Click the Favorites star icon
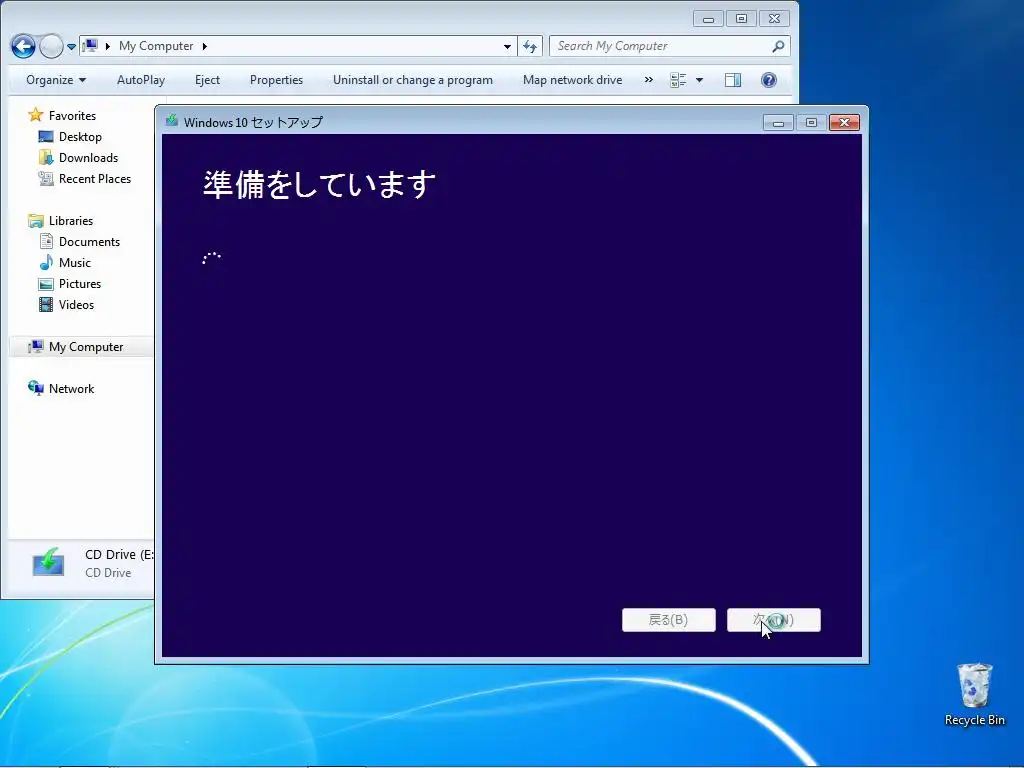1024x768 pixels. click(x=35, y=115)
